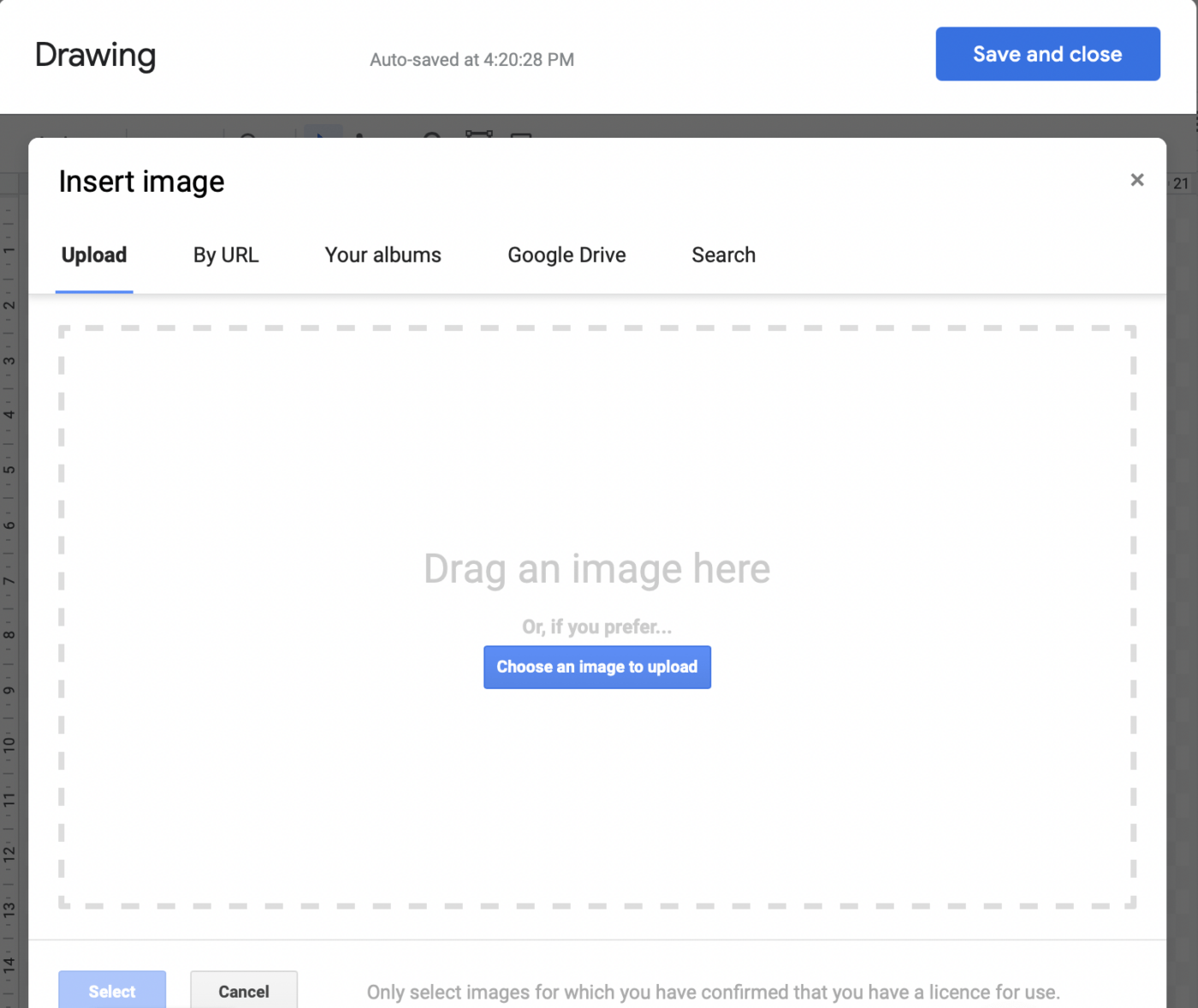
Task: Click the "Or, if you prefer..." text
Action: click(596, 627)
